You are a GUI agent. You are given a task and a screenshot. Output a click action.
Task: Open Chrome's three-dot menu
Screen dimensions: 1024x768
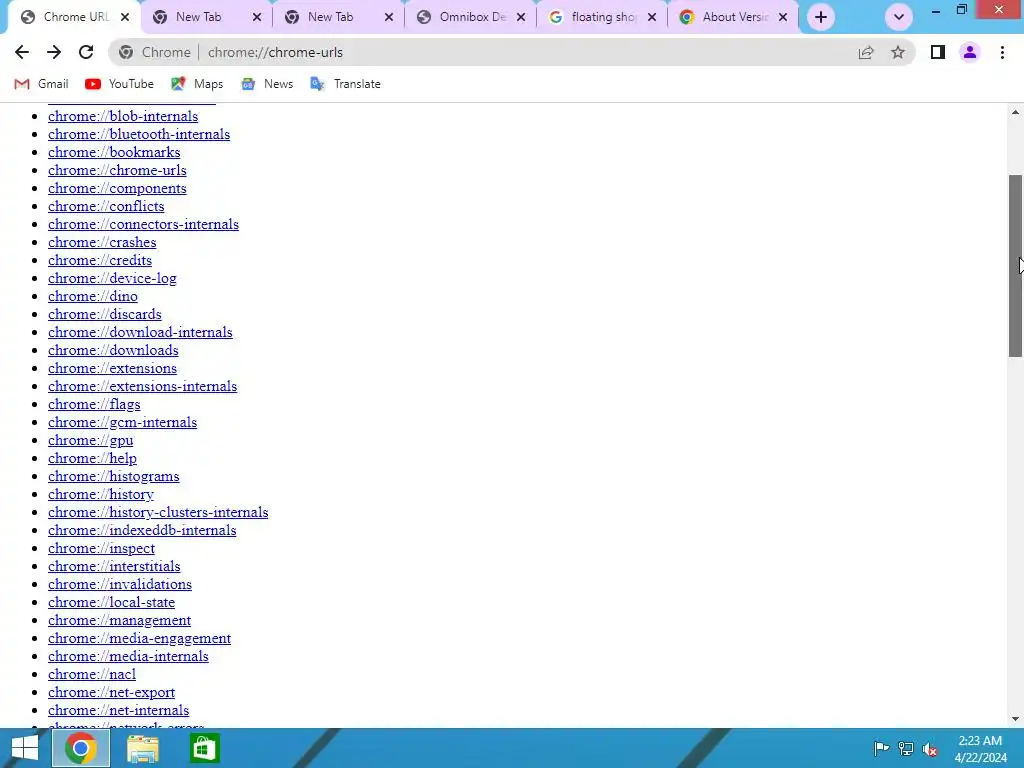[x=1002, y=52]
